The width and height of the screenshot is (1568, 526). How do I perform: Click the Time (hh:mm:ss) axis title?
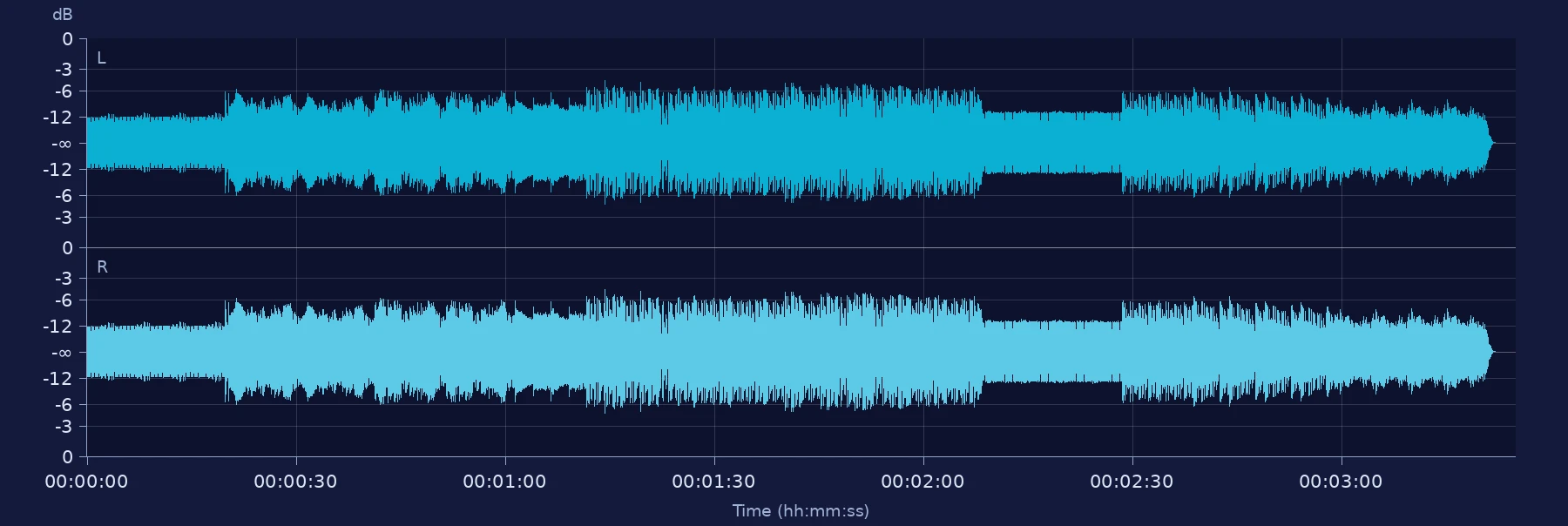(801, 510)
